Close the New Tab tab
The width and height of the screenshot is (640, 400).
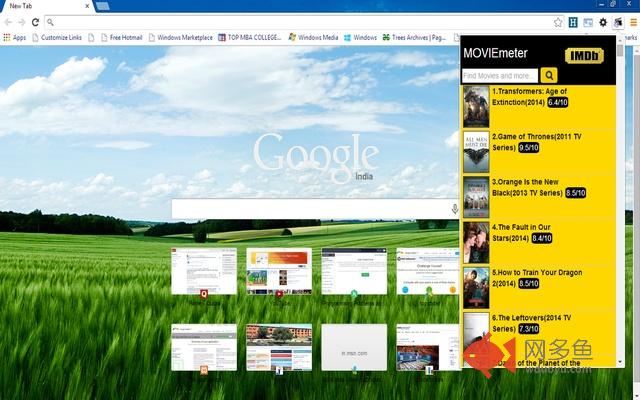[87, 6]
